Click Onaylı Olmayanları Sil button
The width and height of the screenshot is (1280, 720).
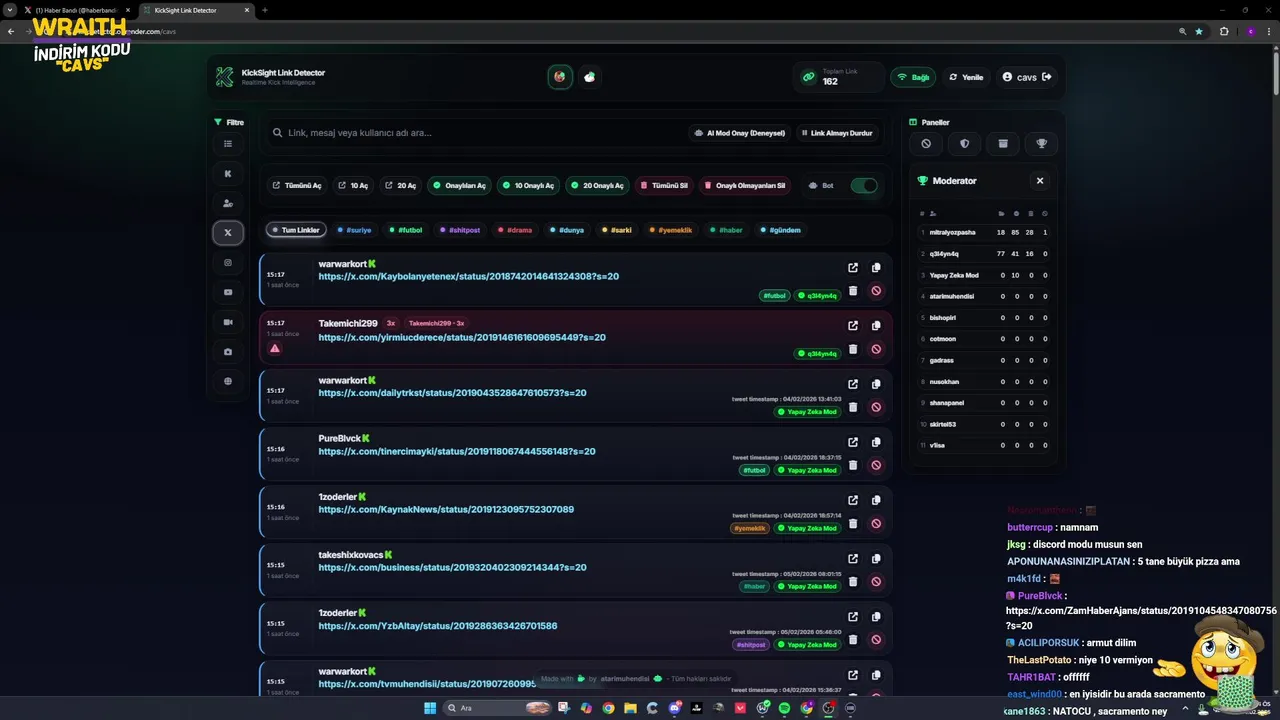744,185
